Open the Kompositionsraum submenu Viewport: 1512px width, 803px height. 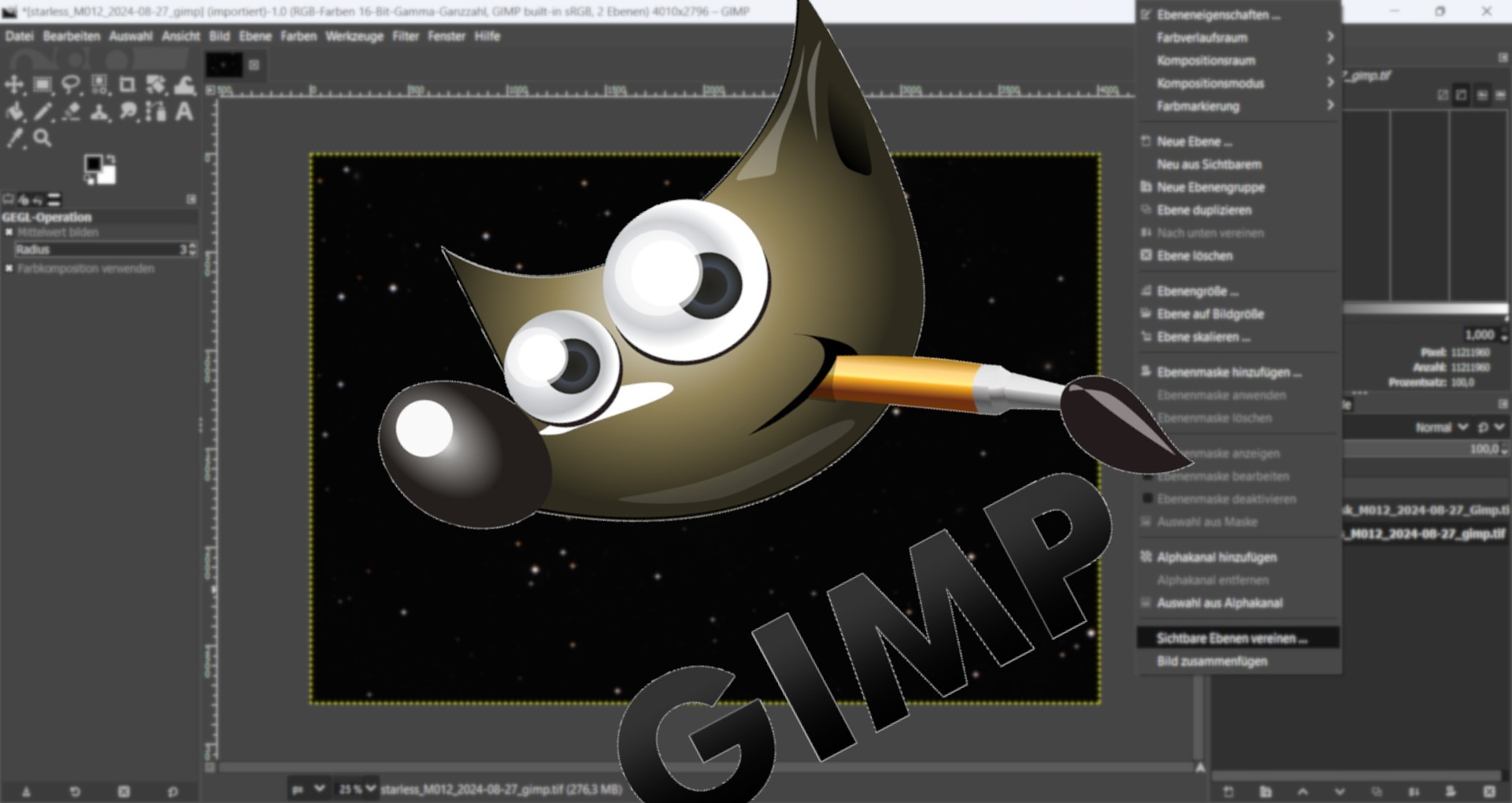1239,60
